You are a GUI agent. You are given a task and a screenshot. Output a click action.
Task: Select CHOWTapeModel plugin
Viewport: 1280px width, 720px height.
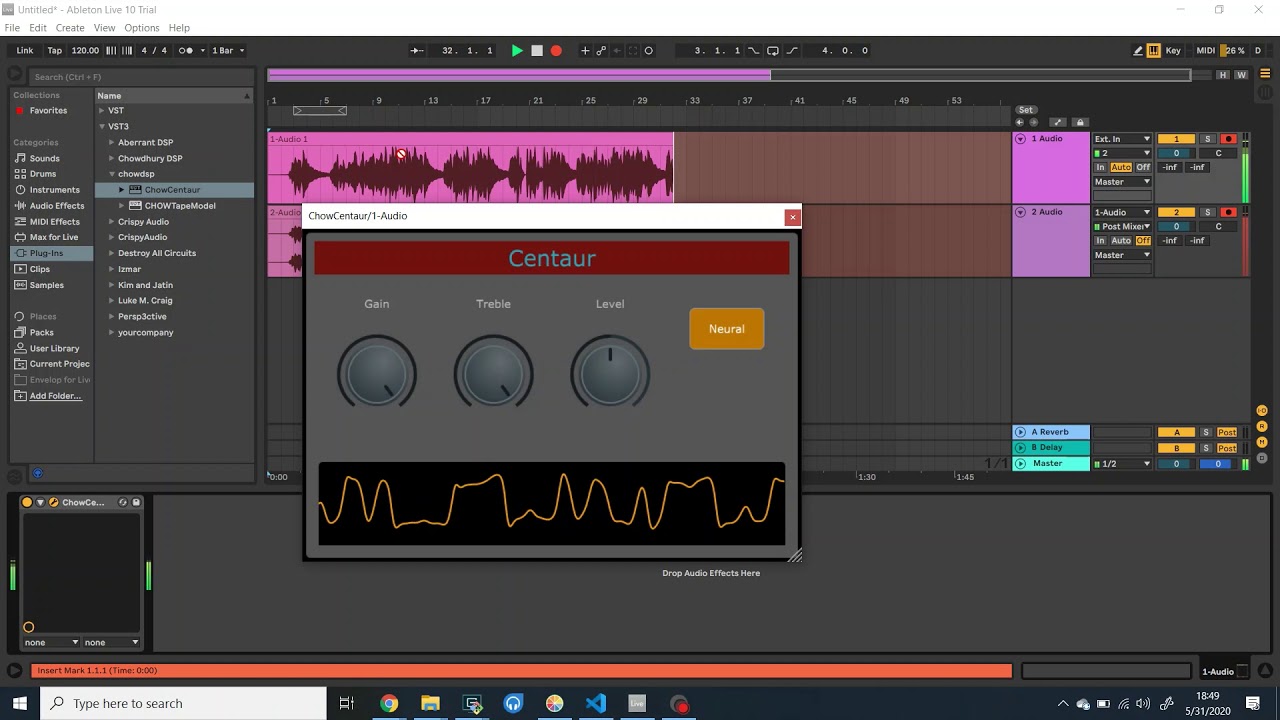pos(180,206)
